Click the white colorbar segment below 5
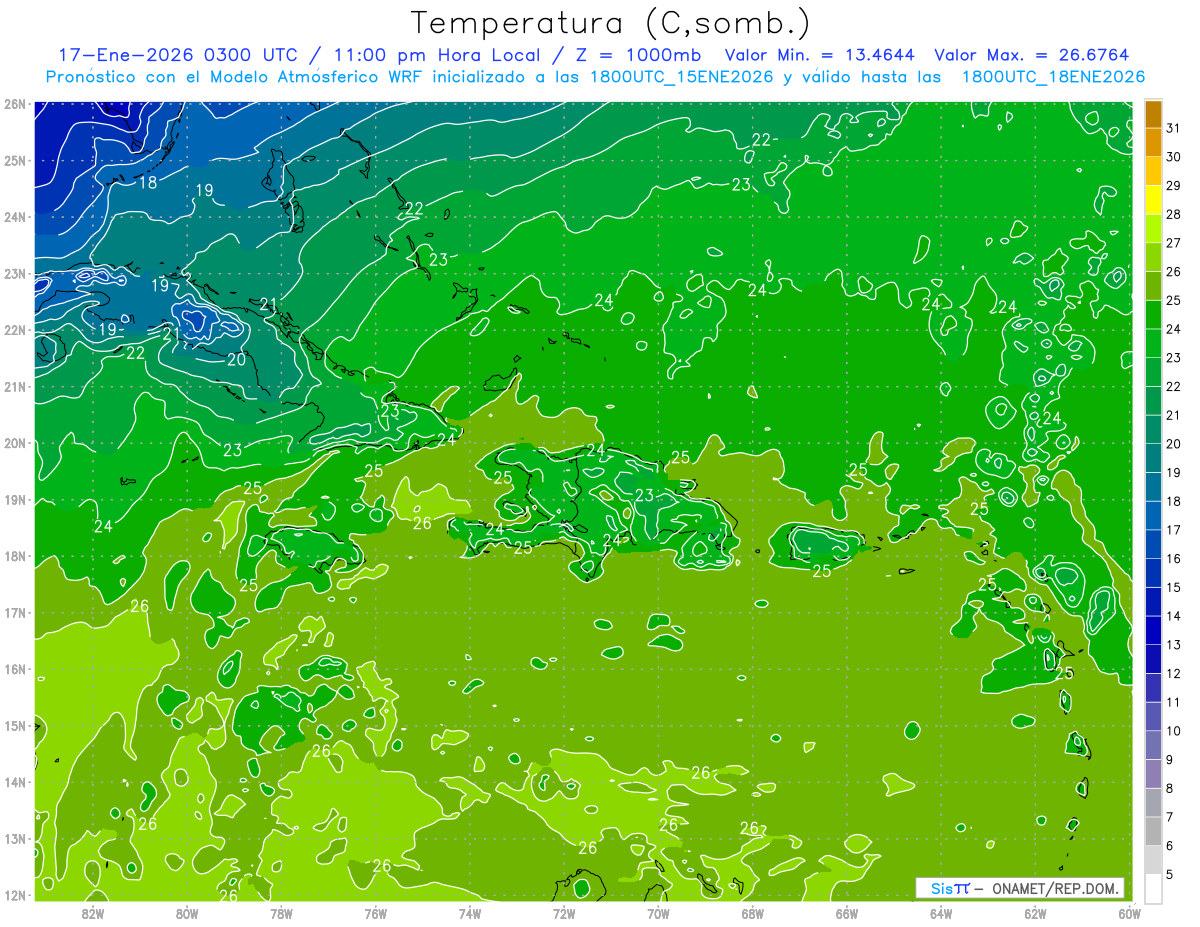The height and width of the screenshot is (927, 1200). tap(1153, 888)
